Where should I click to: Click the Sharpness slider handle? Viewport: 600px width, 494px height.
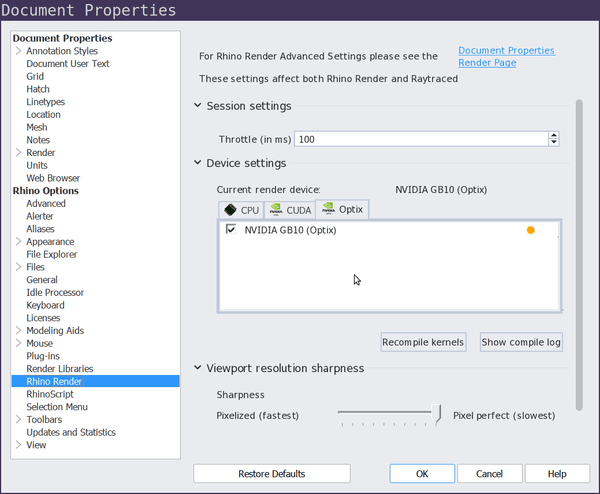coord(436,414)
